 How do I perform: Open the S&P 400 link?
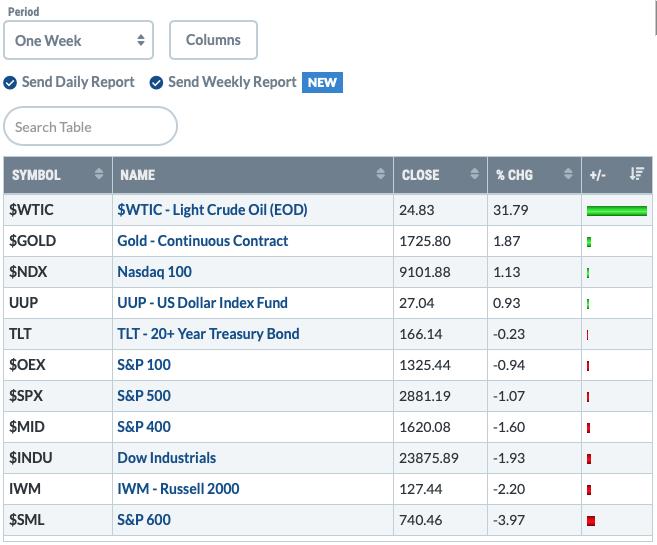click(x=144, y=427)
